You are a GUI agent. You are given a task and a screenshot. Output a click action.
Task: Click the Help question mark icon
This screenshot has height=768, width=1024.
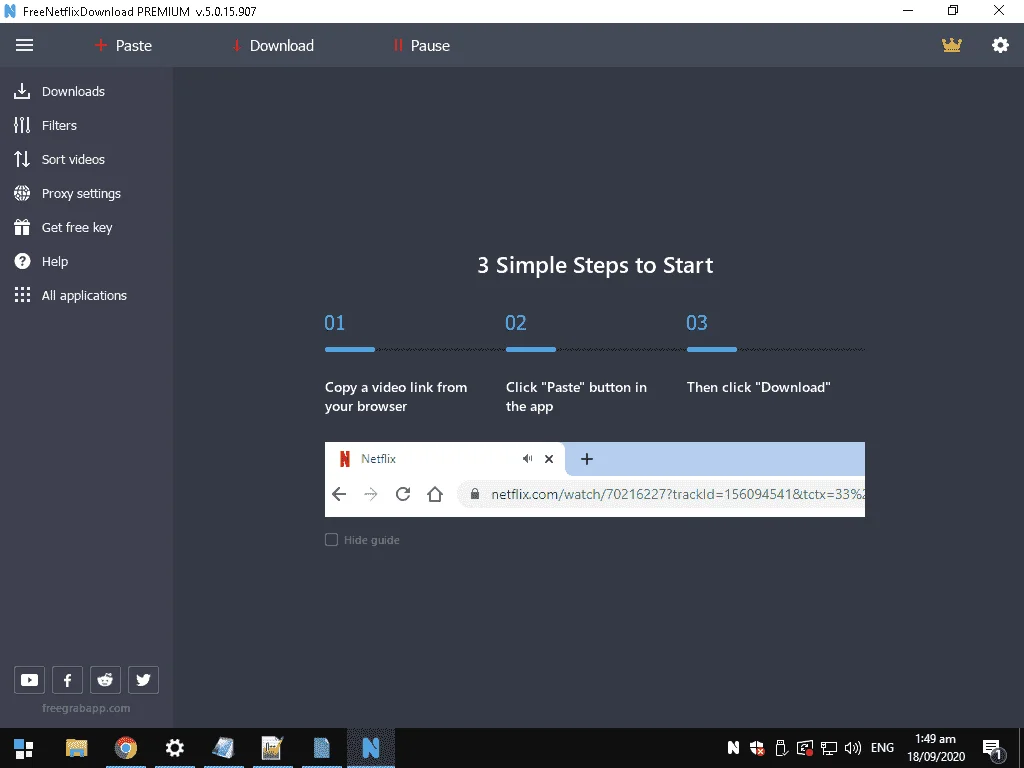[x=22, y=261]
